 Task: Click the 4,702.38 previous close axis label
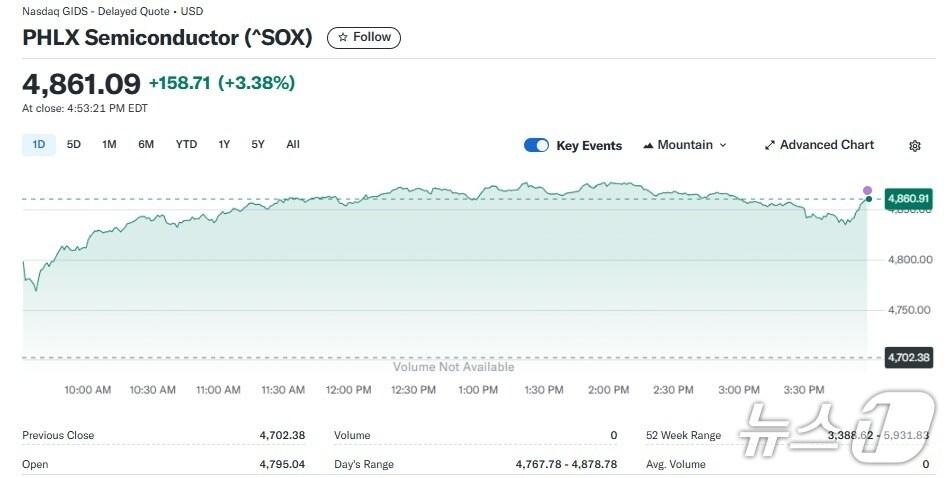[908, 357]
